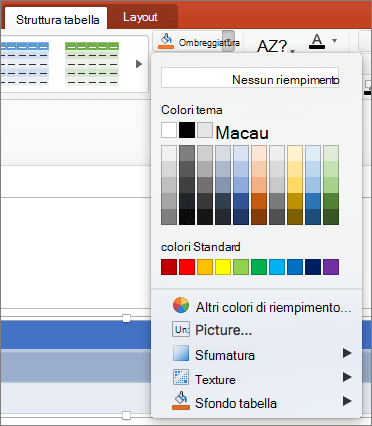Expand Sfumatura submenu arrow
The width and height of the screenshot is (372, 426).
click(347, 353)
